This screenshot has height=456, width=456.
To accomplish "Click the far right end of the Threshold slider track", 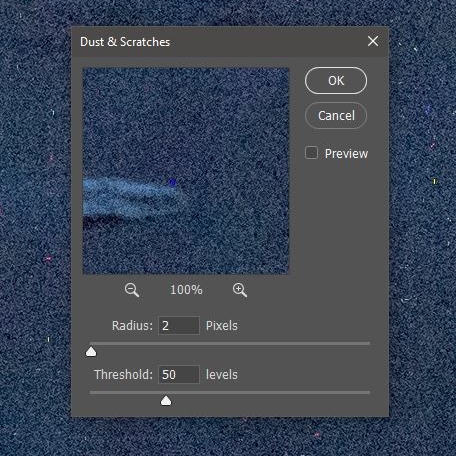I will 368,392.
